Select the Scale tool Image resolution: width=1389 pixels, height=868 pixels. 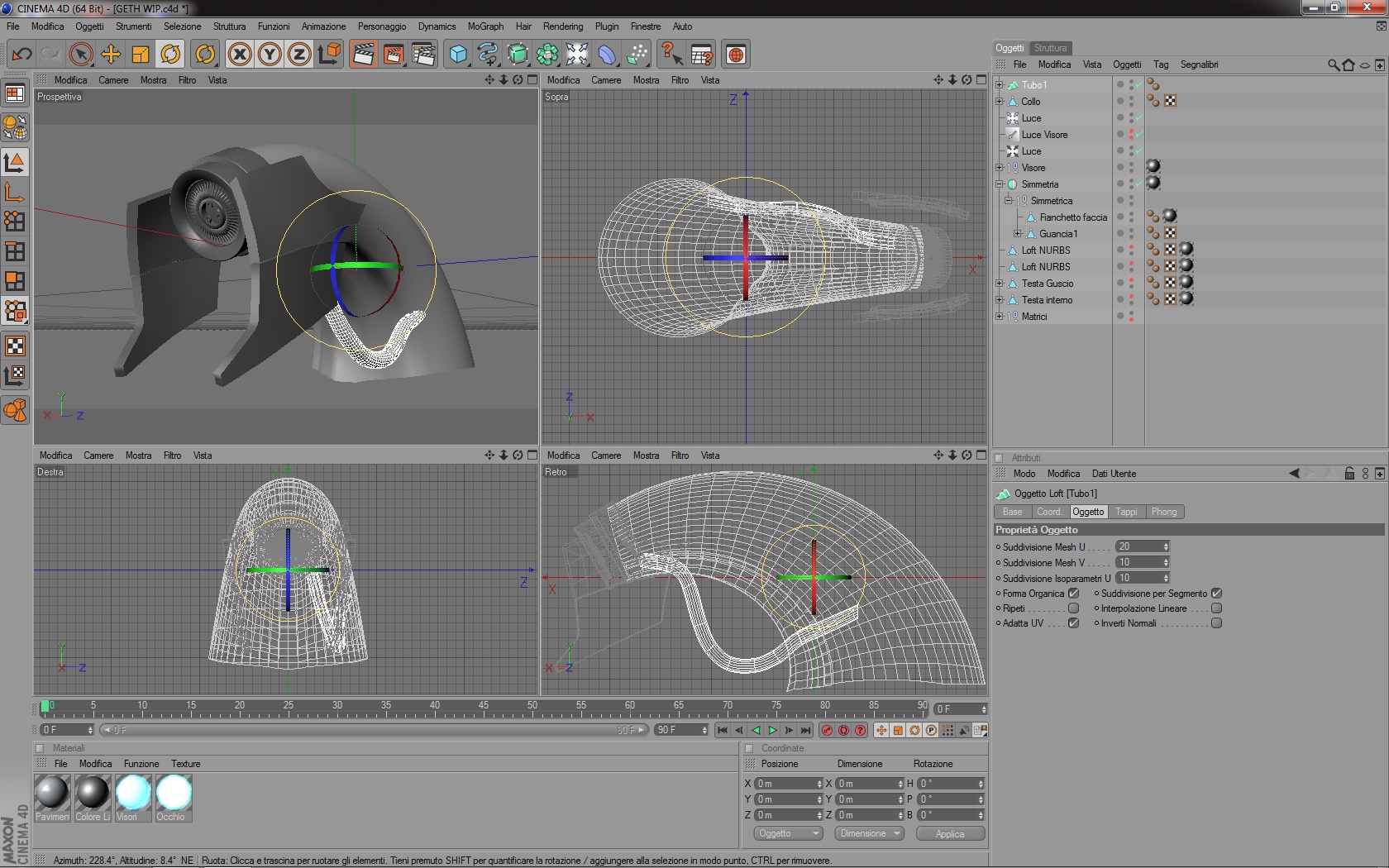141,55
